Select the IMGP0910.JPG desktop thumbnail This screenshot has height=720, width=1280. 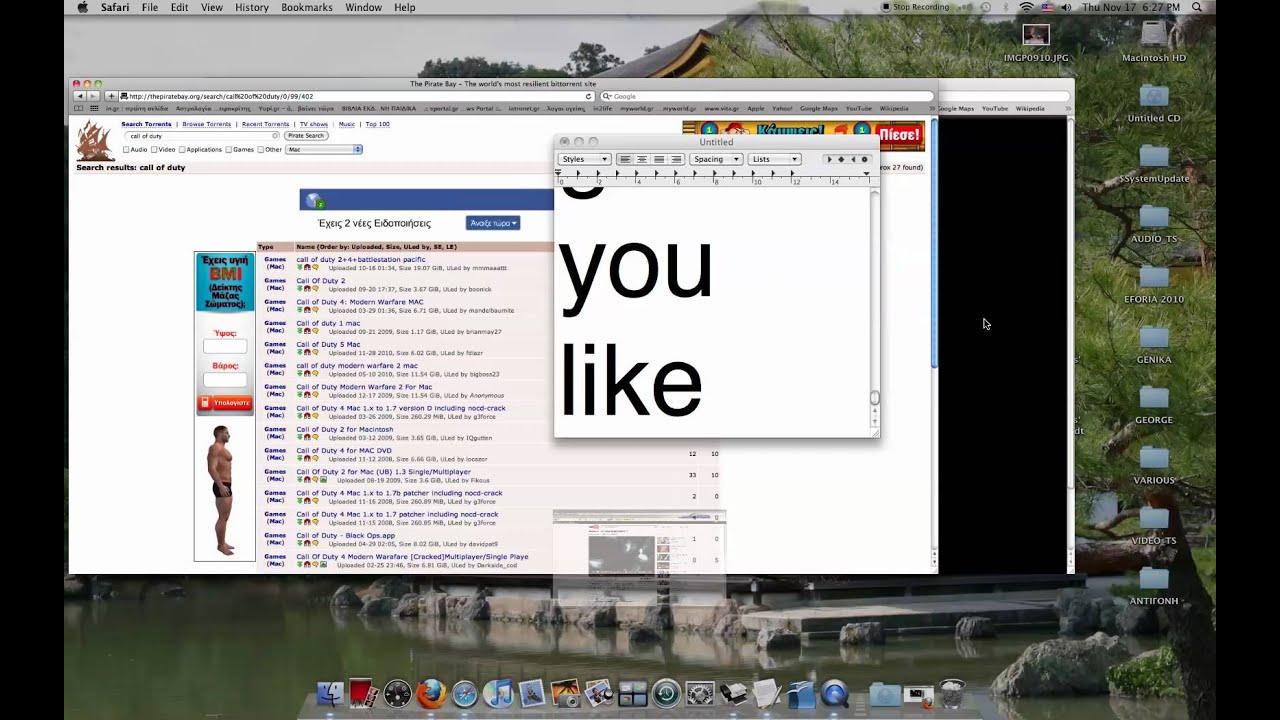[1036, 36]
